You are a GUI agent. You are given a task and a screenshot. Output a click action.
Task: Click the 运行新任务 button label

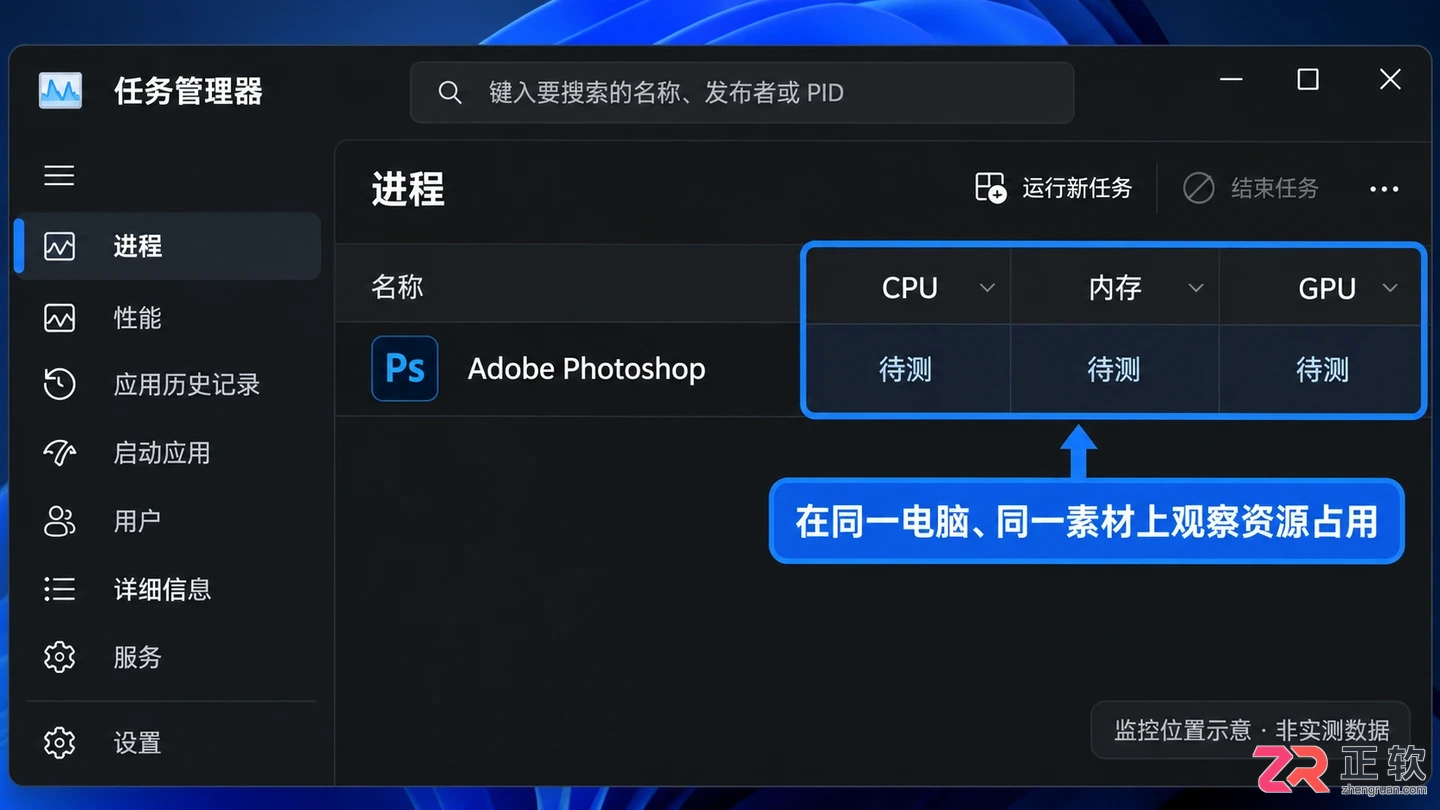click(1077, 188)
